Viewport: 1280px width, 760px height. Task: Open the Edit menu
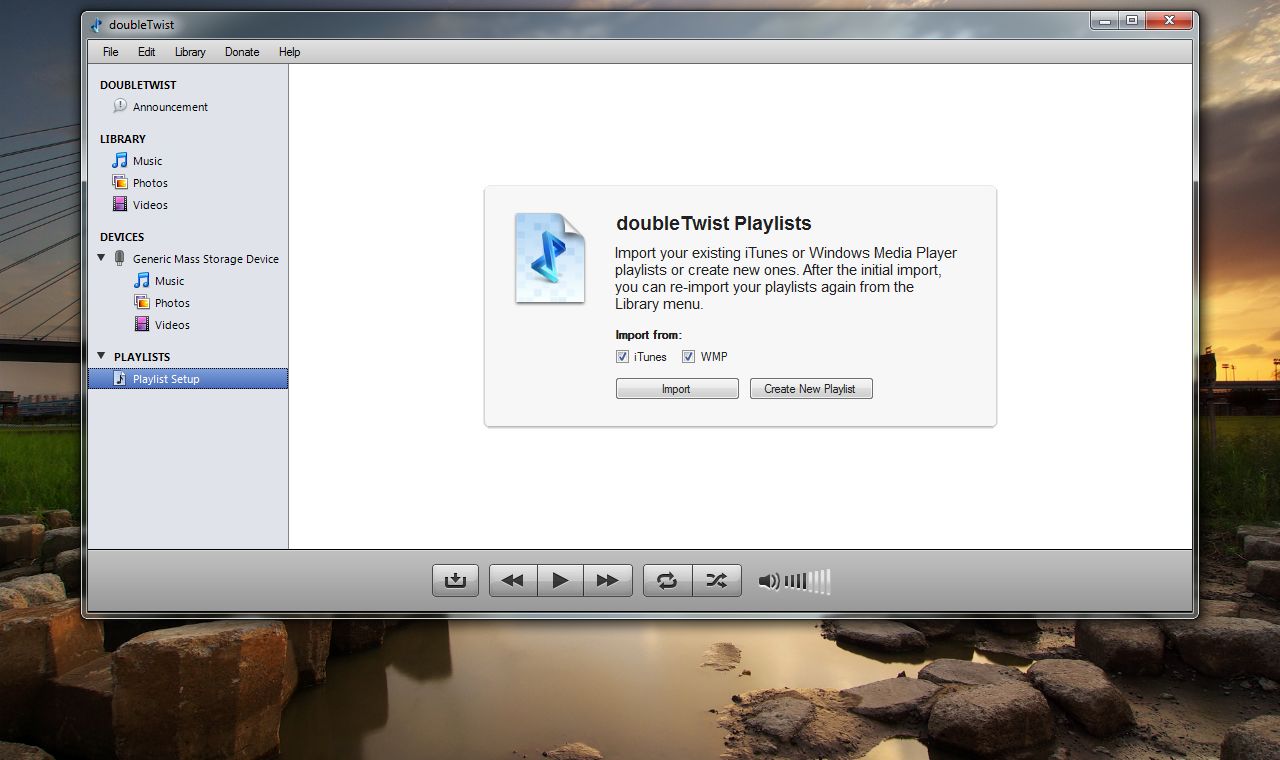coord(146,52)
